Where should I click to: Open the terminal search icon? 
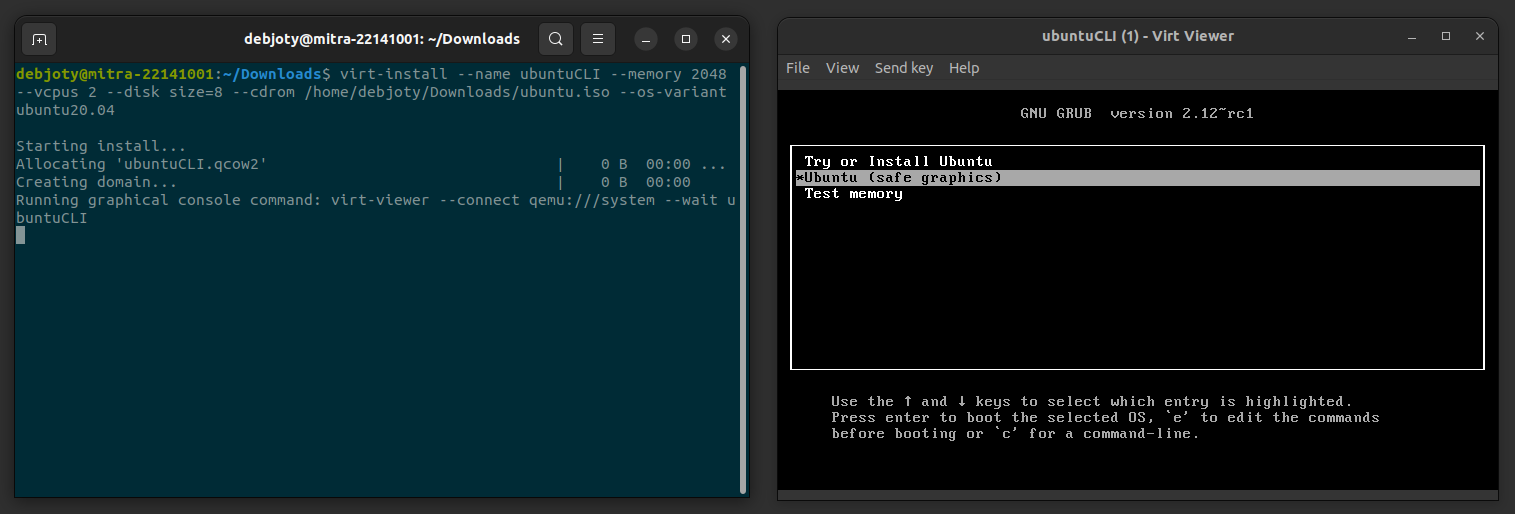556,39
